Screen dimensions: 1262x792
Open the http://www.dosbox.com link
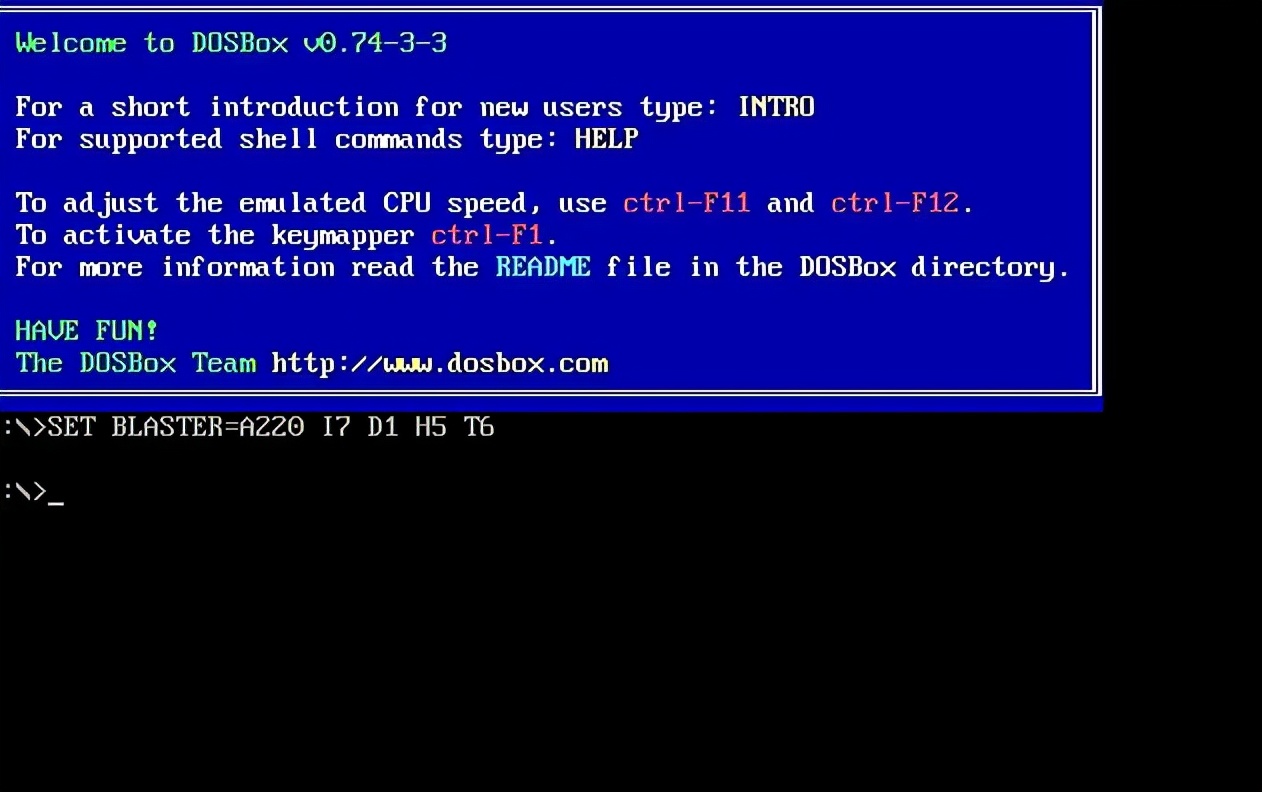tap(440, 363)
